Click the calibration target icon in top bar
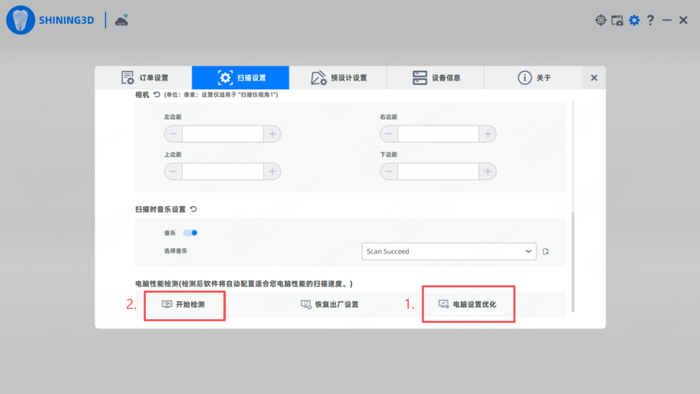Image resolution: width=700 pixels, height=394 pixels. [600, 20]
